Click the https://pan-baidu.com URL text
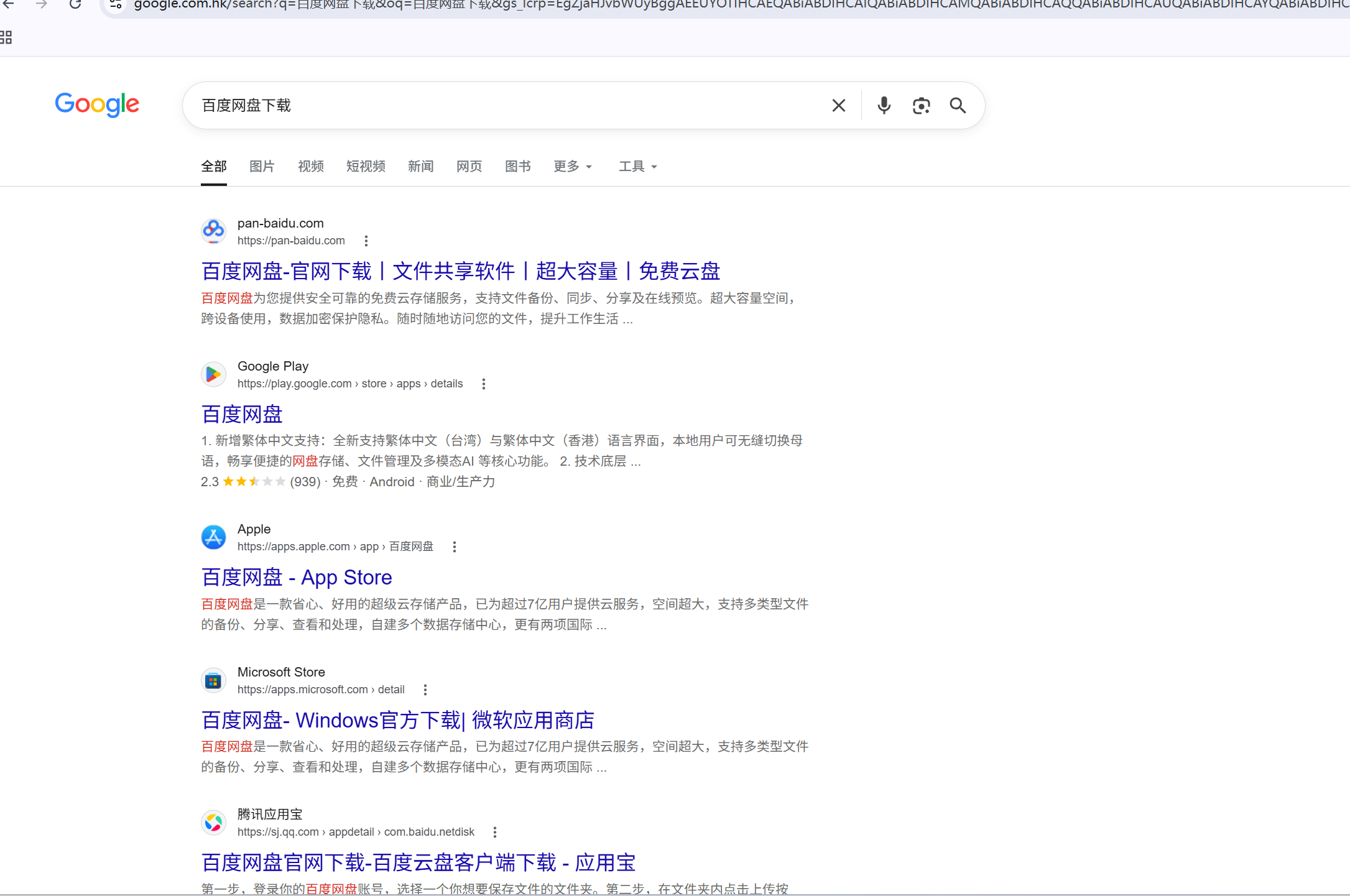The image size is (1350, 896). click(291, 241)
